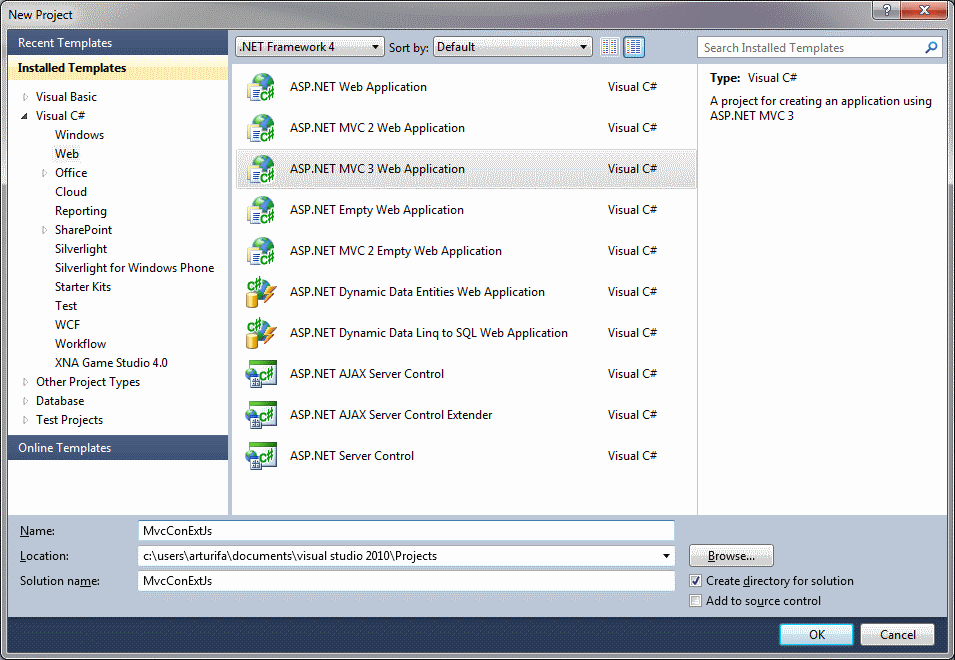Screen dimensions: 955x660
Task: Open the Recent Templates section
Action: coord(118,43)
